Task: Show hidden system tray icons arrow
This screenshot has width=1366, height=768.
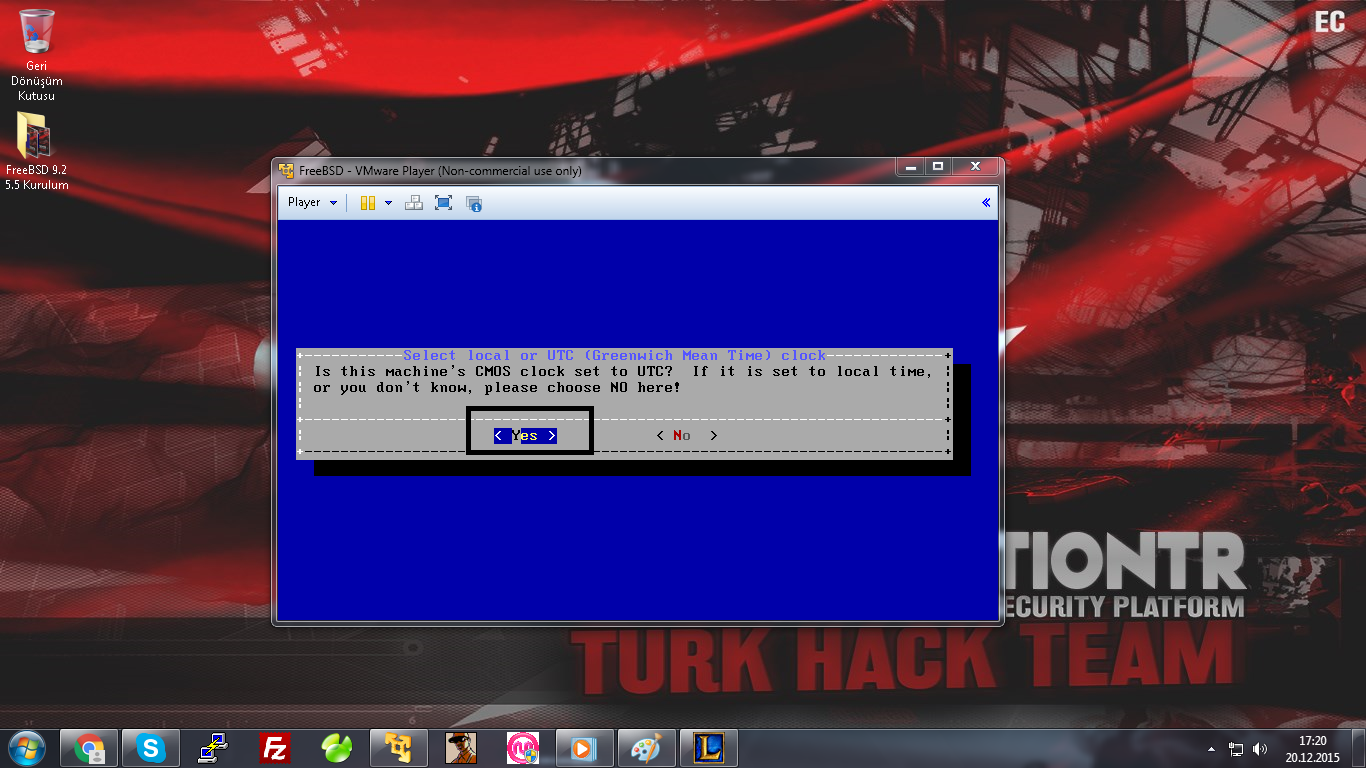Action: point(1212,749)
